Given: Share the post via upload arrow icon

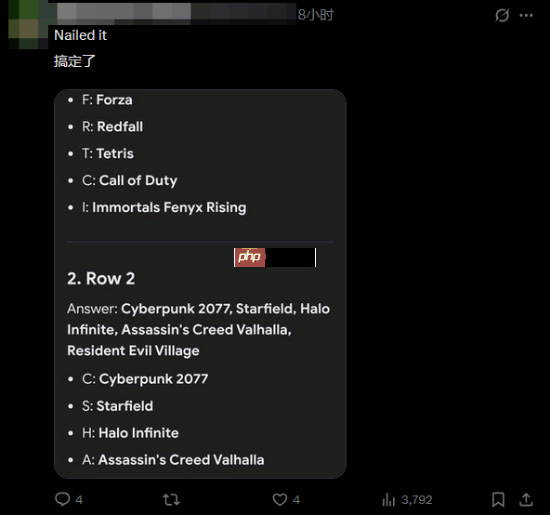Looking at the screenshot, I should click(526, 500).
